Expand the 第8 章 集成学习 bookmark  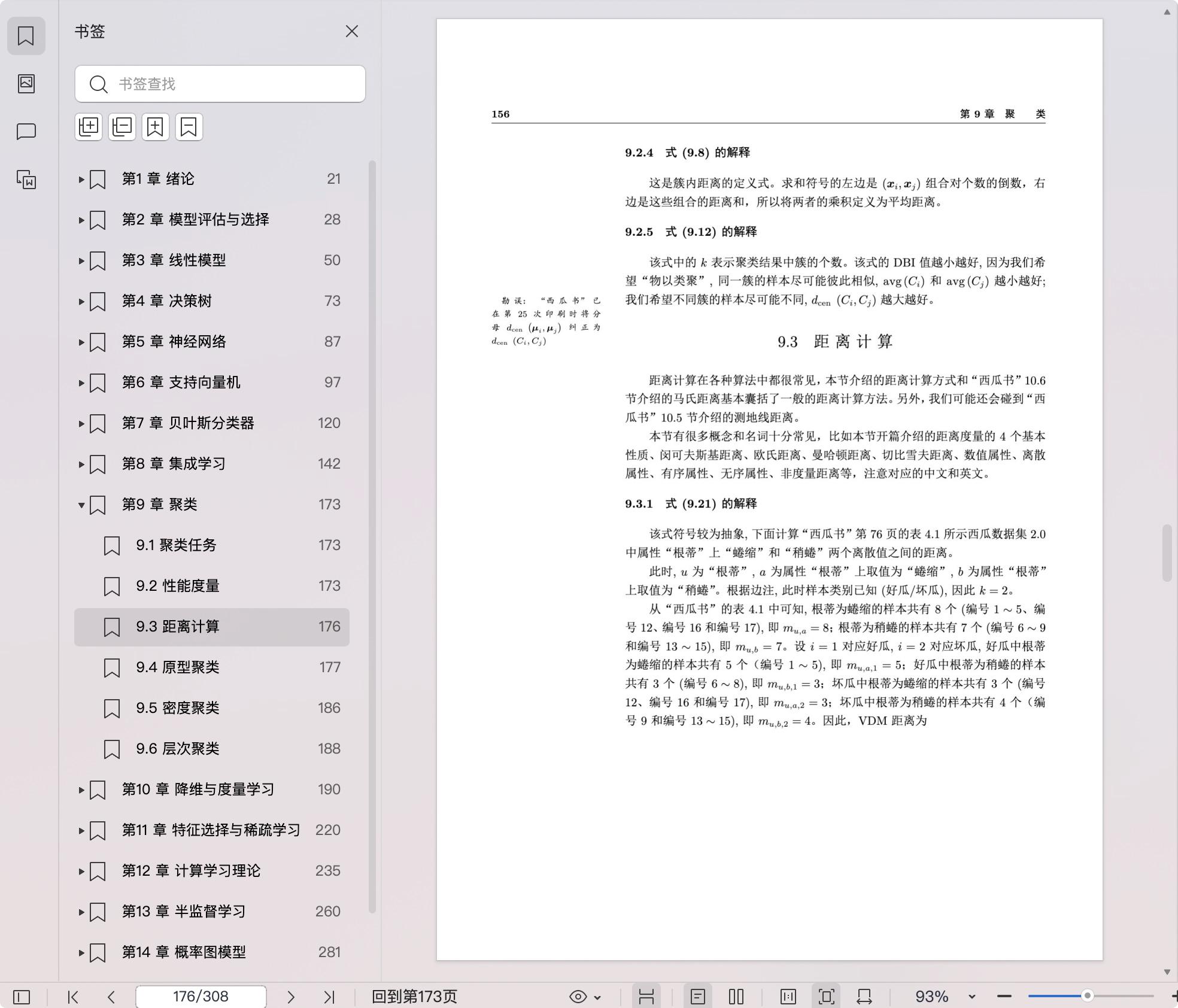(x=81, y=464)
